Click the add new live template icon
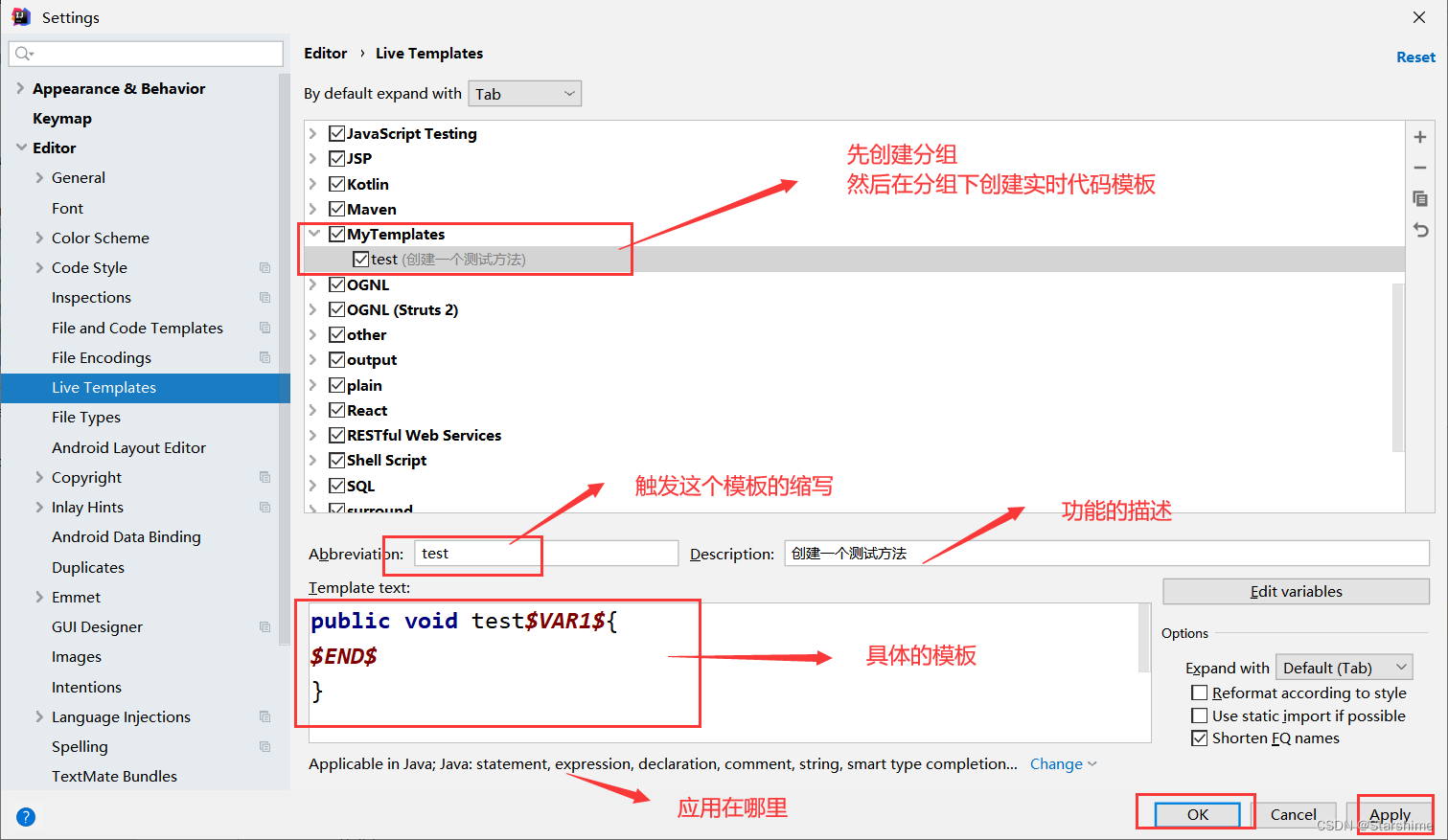 (1420, 136)
